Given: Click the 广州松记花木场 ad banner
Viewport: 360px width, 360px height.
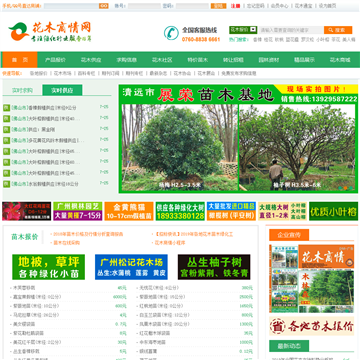Looking at the screenshot, I should tap(131, 267).
